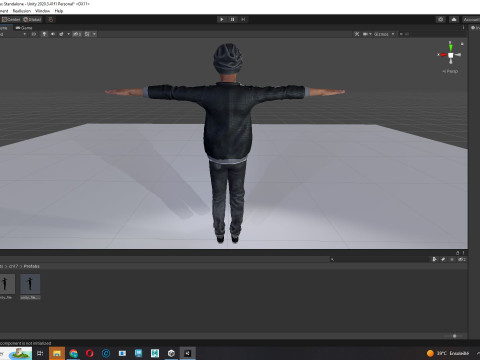Screen dimensions: 480x360
Task: Toggle the scene effects icon
Action: [x=61, y=34]
